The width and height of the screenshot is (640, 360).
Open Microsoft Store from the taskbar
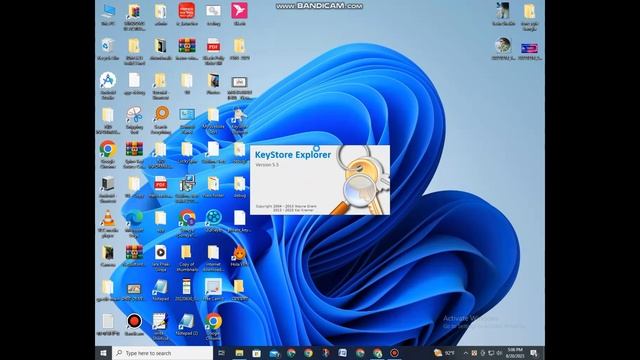click(256, 353)
